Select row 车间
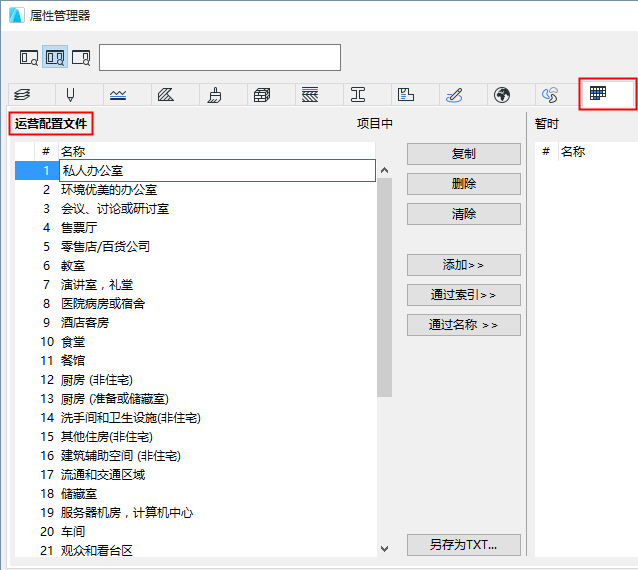Screen dimensions: 638x570 195,532
